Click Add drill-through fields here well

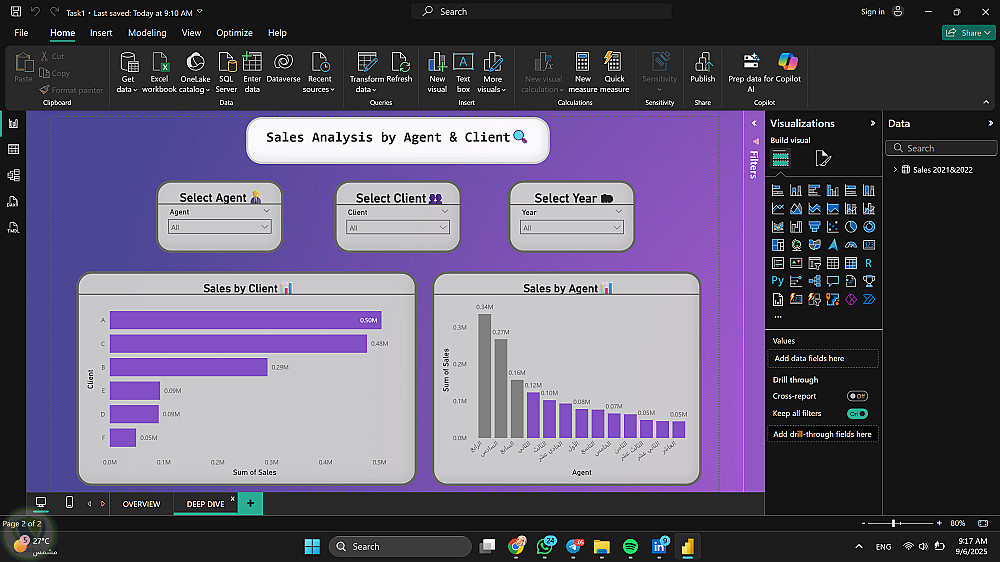823,434
